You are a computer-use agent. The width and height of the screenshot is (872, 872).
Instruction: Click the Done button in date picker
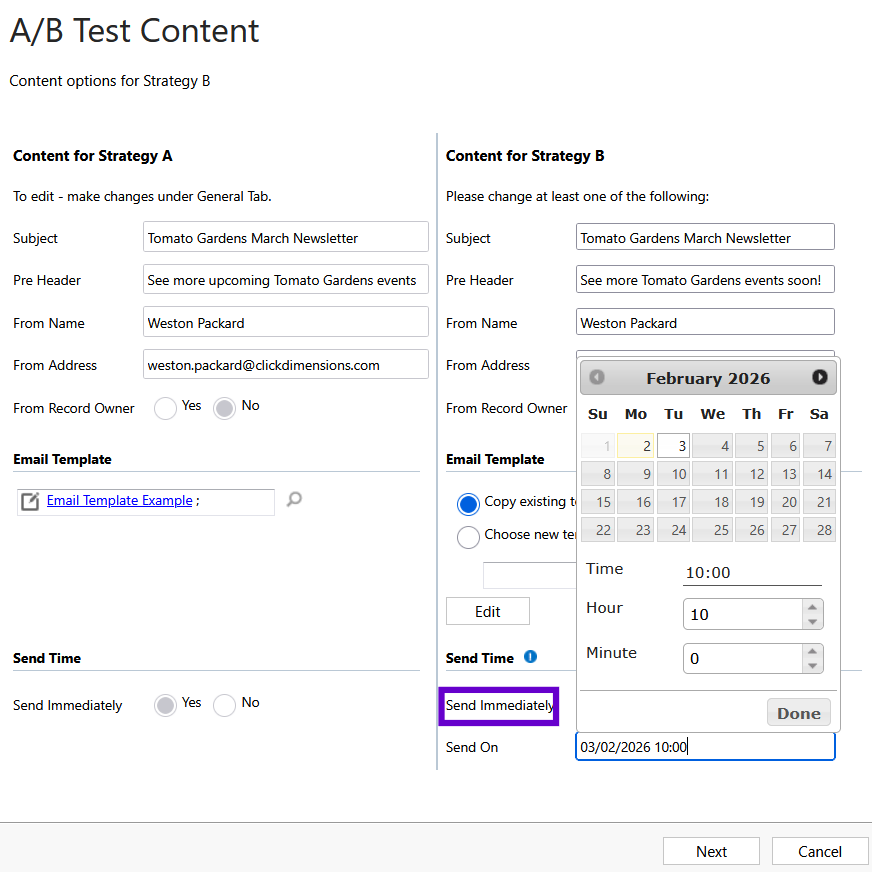[x=799, y=713]
